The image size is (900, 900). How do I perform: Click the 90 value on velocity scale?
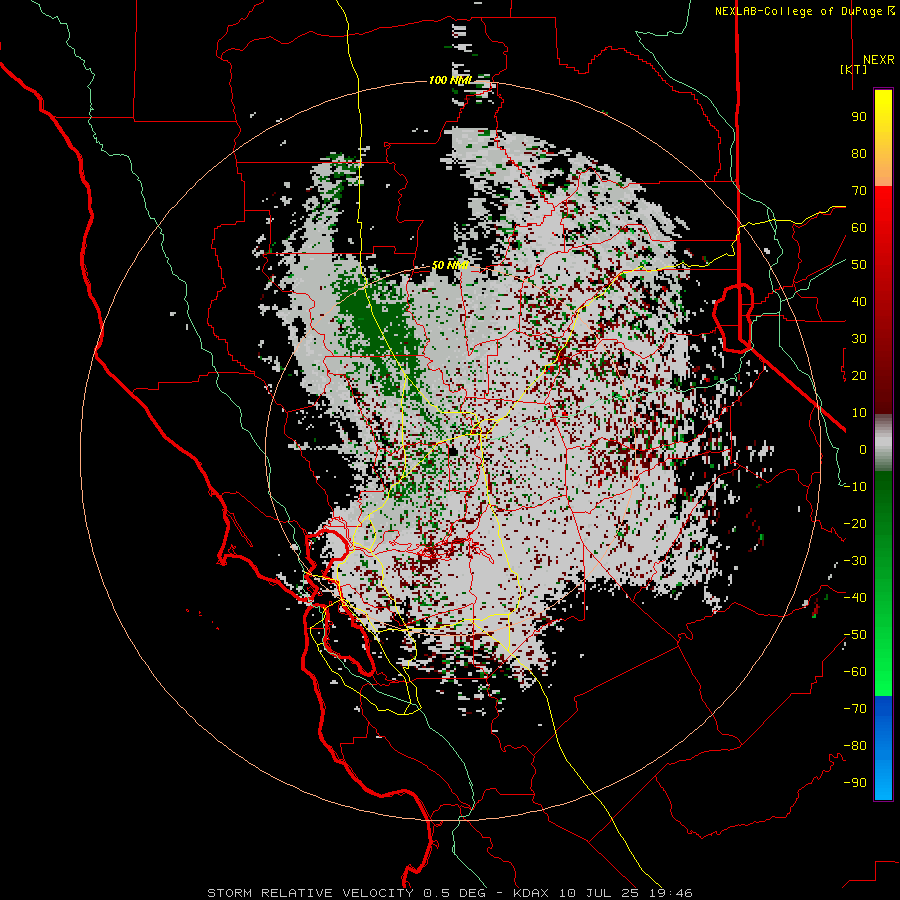[859, 117]
